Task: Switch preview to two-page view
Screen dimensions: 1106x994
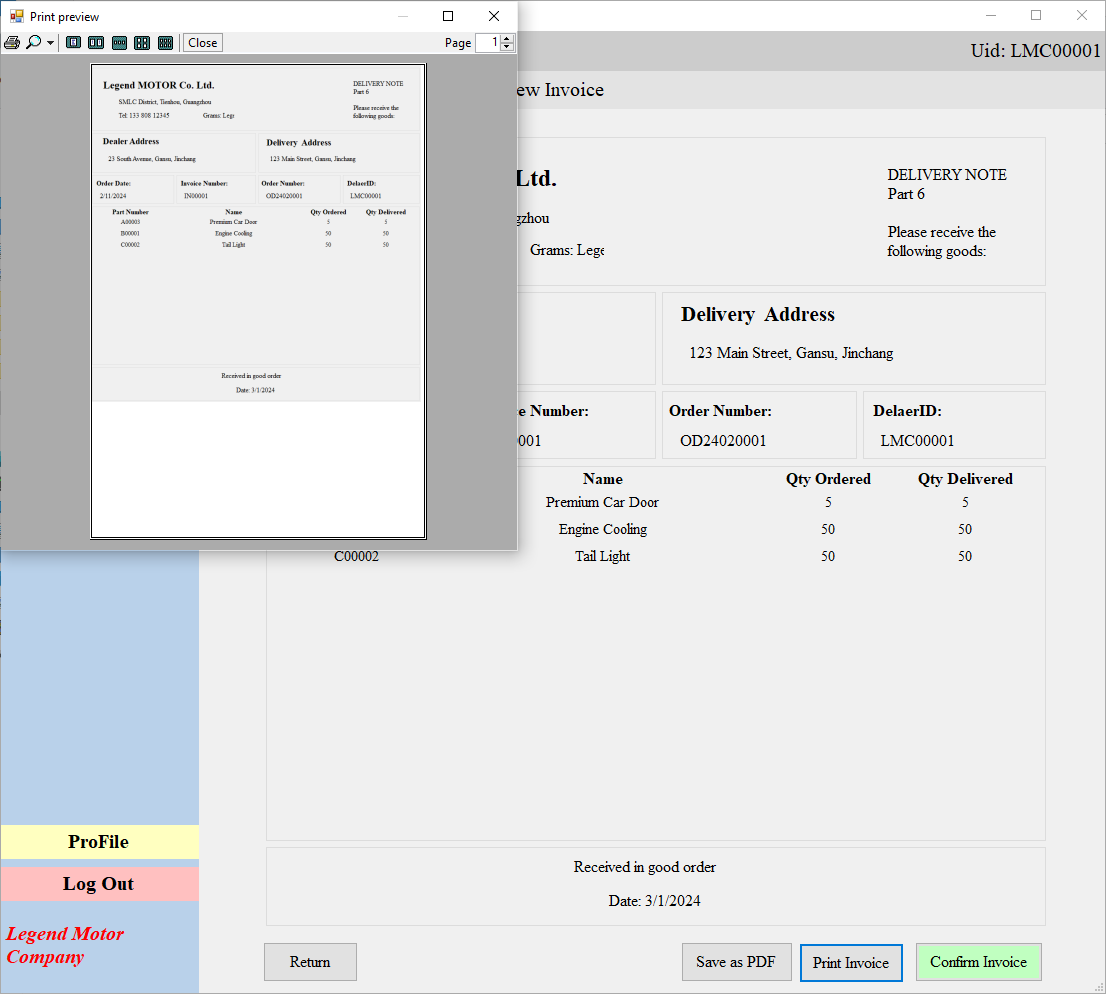Action: click(x=96, y=42)
